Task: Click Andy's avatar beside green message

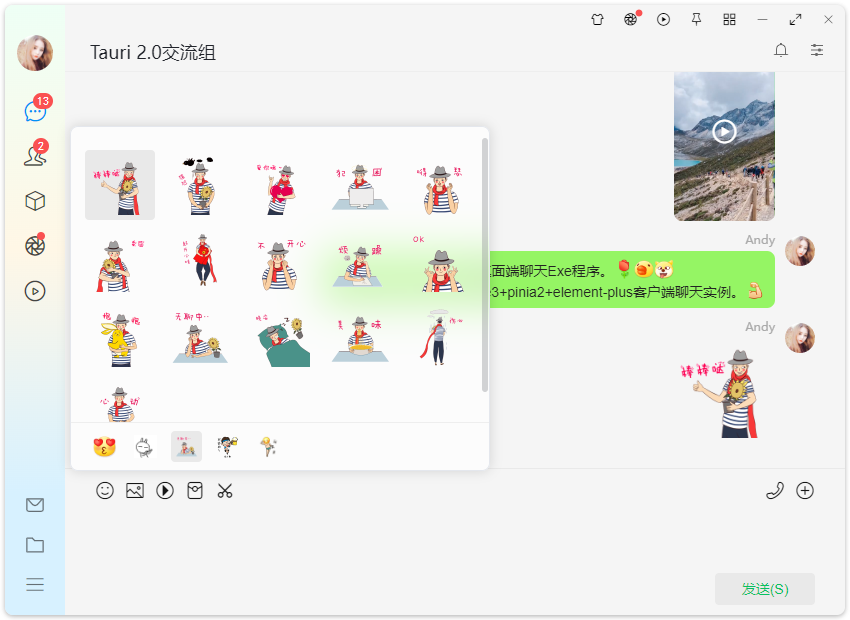Action: click(x=800, y=251)
